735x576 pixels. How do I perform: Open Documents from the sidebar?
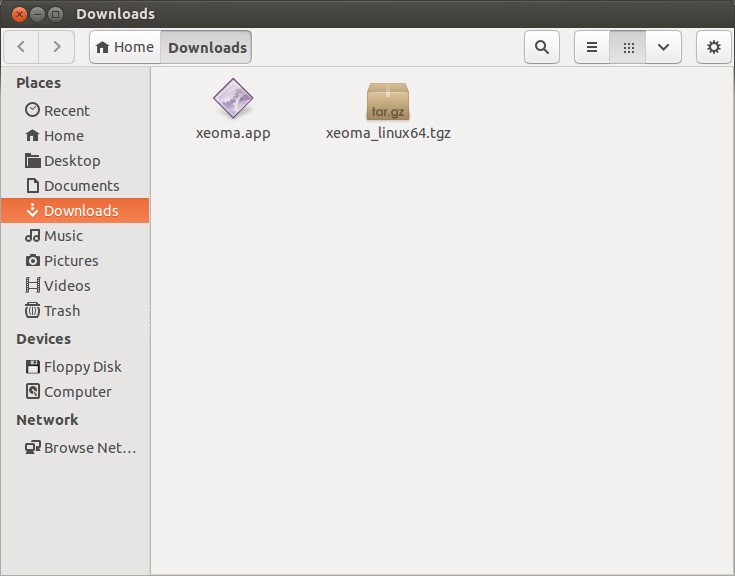pos(81,186)
